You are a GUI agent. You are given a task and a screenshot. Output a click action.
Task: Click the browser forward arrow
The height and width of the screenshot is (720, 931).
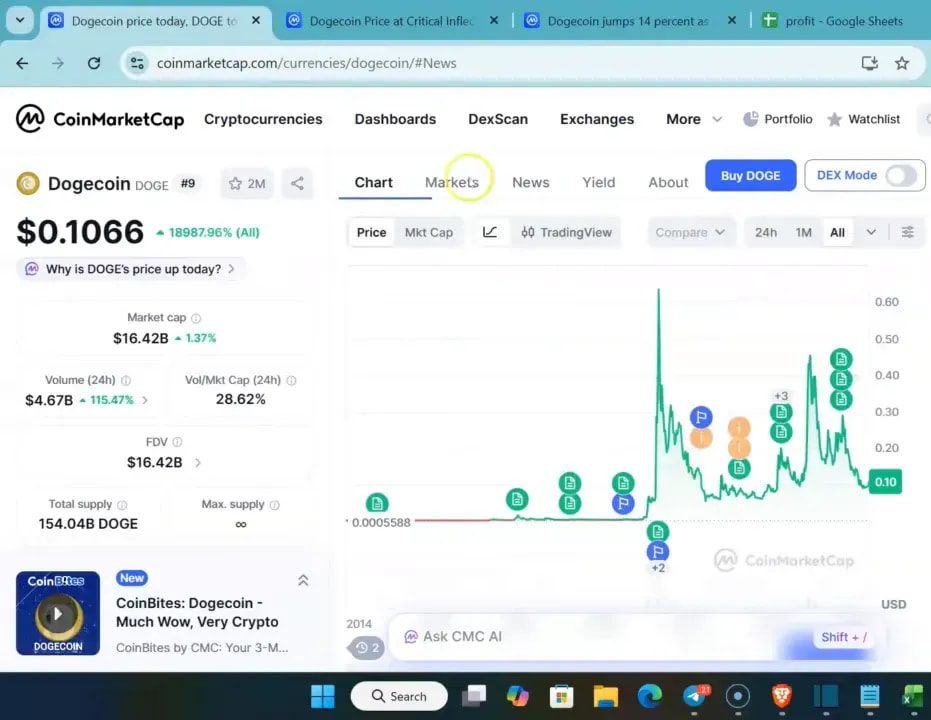58,63
